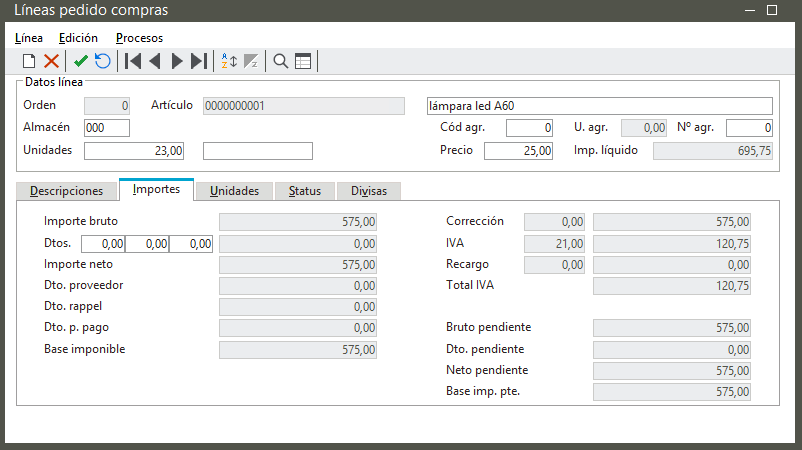Click the Dto. proveedor value
Screen dimensions: 802x450
[298, 286]
